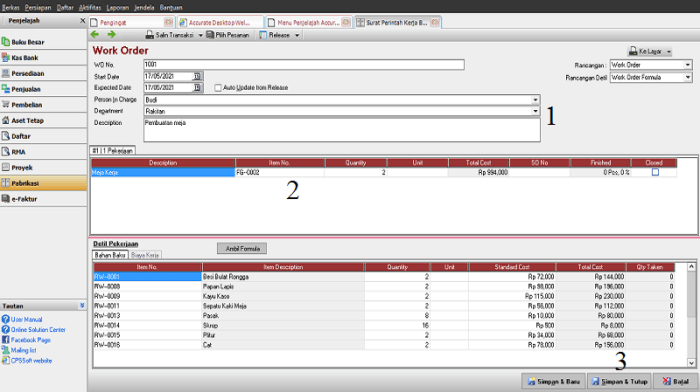Open User Manual link
700x392 pixels.
click(26, 319)
